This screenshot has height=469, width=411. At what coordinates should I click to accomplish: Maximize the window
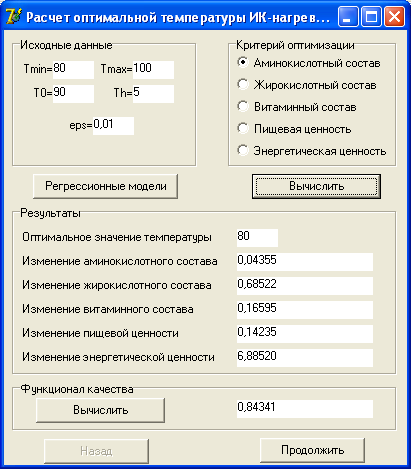(x=371, y=17)
